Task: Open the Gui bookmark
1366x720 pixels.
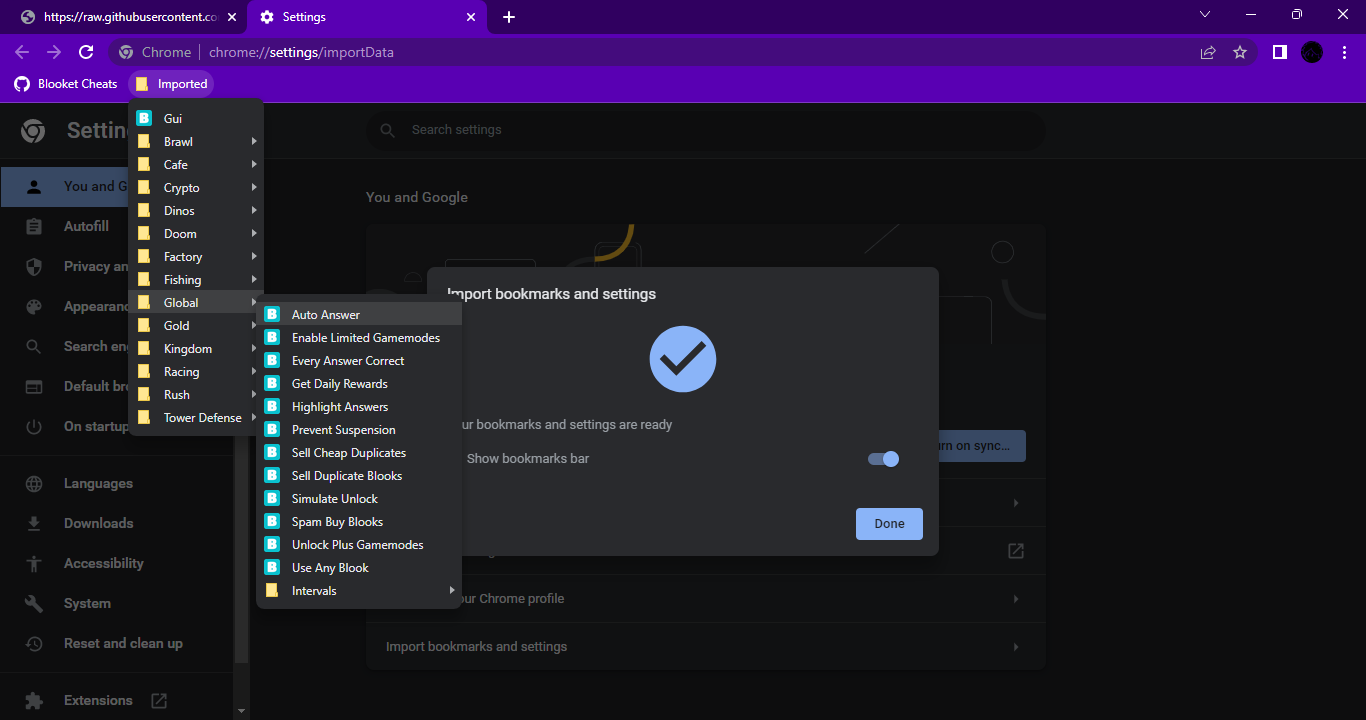Action: [196, 118]
